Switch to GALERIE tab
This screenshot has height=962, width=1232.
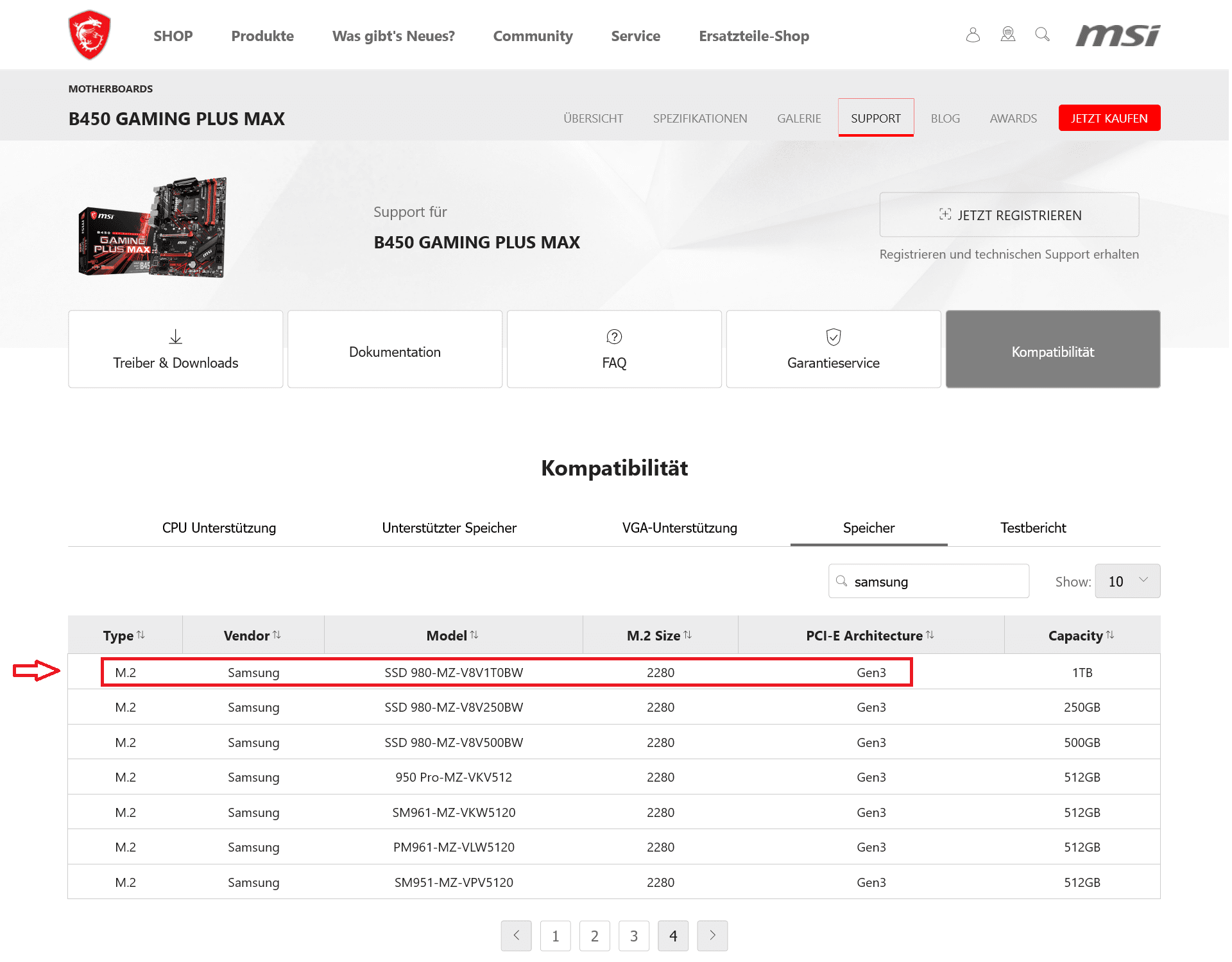tap(800, 118)
